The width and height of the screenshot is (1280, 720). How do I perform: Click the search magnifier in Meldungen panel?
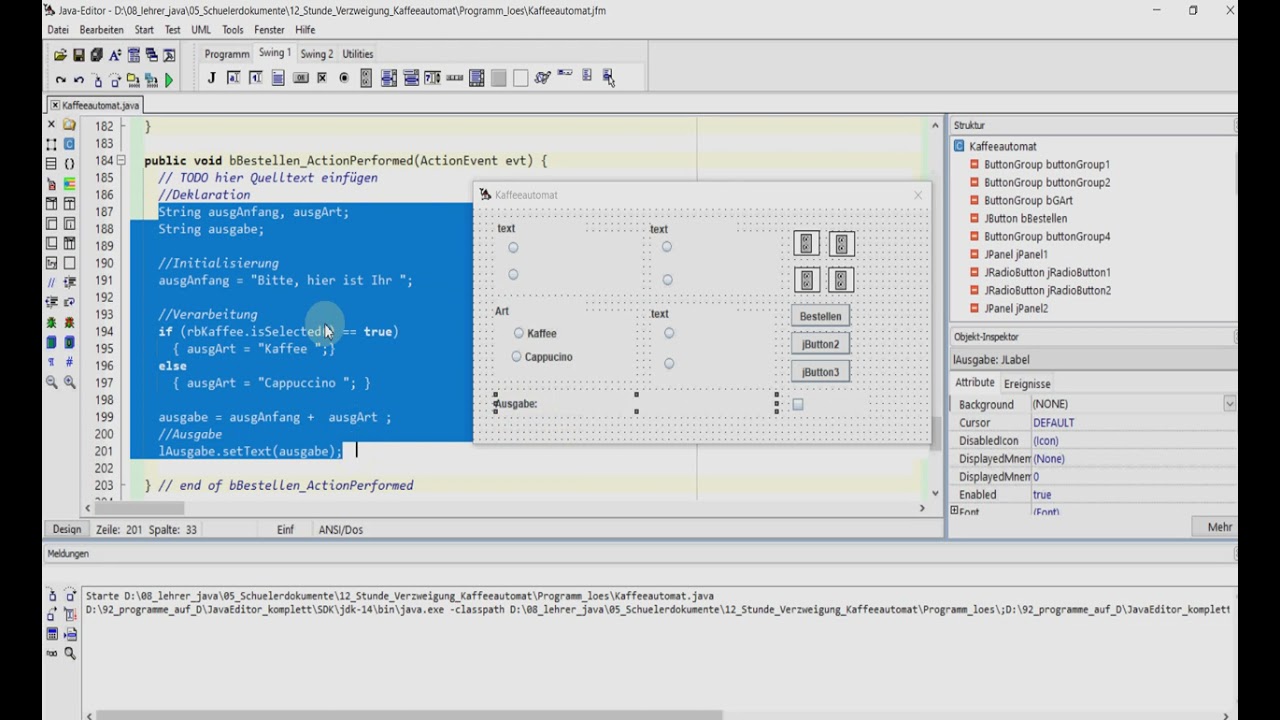[70, 653]
